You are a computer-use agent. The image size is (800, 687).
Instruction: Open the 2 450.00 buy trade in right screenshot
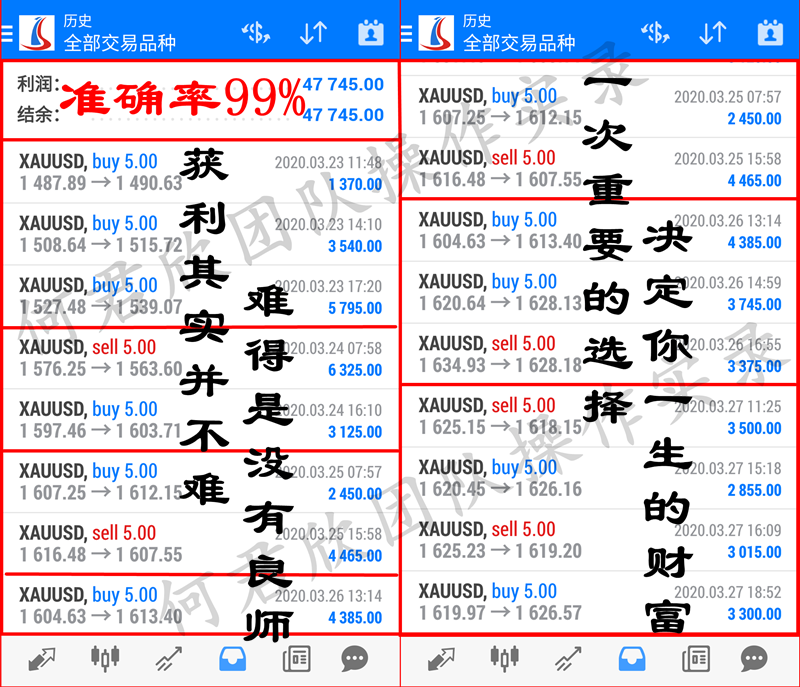[x=599, y=107]
